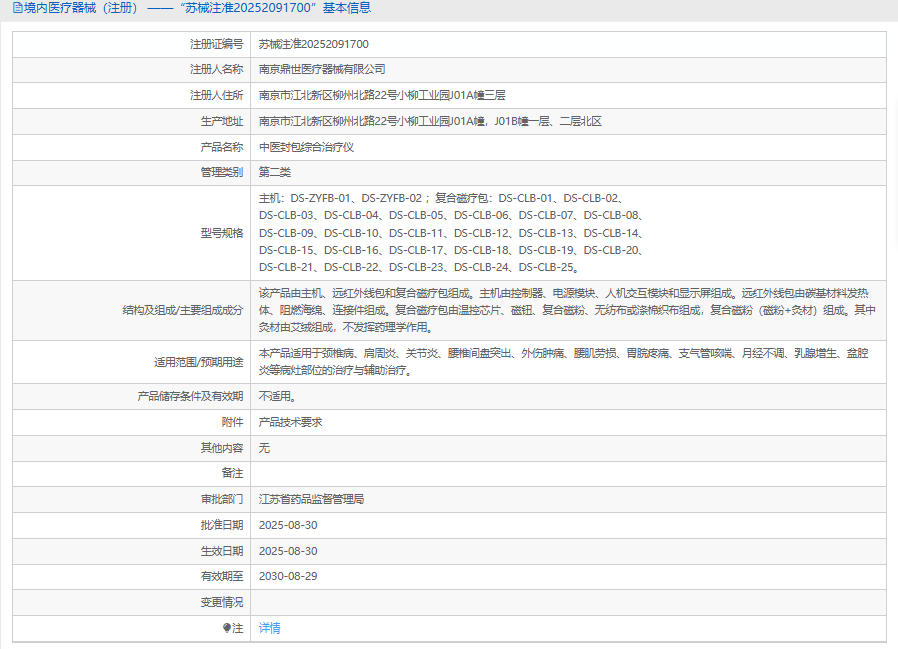
Task: Click the 审批部门 row label
Action: (x=222, y=499)
